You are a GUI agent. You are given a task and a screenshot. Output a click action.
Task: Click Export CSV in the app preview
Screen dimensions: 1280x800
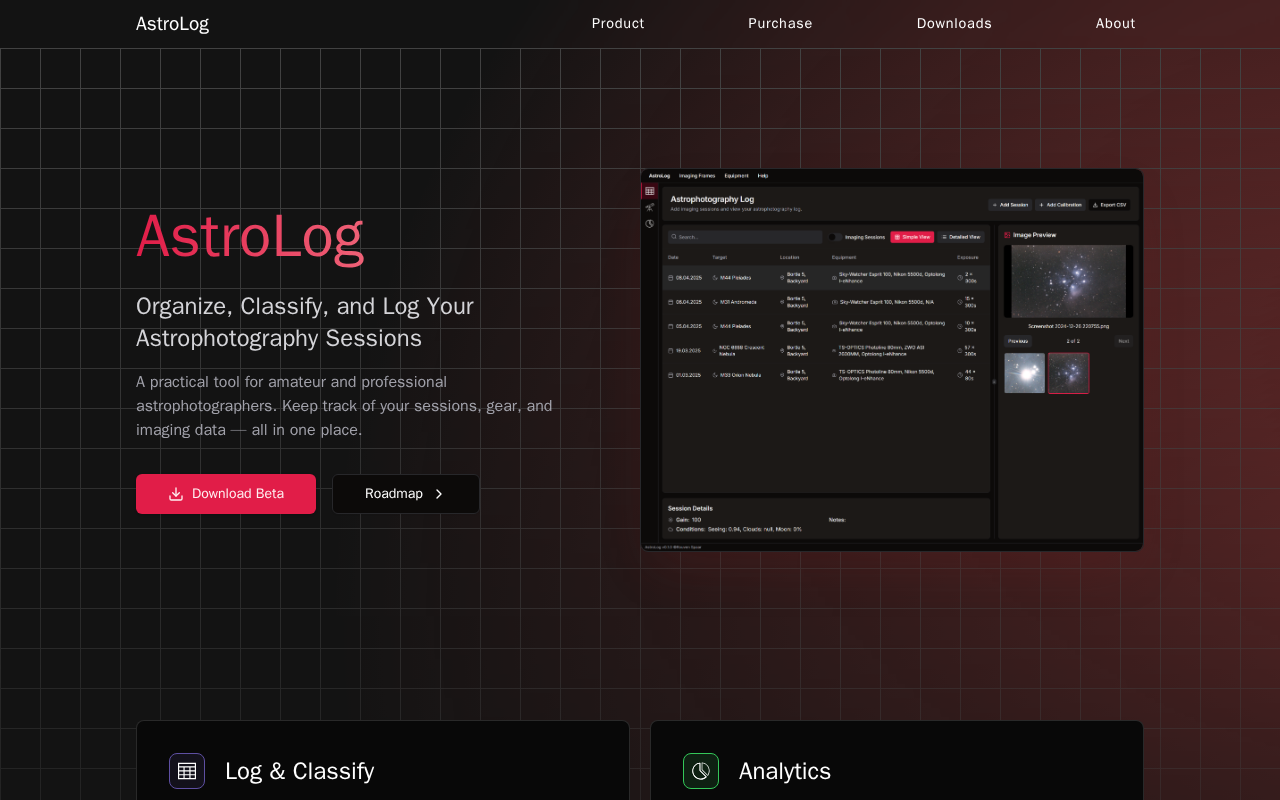coord(1110,205)
